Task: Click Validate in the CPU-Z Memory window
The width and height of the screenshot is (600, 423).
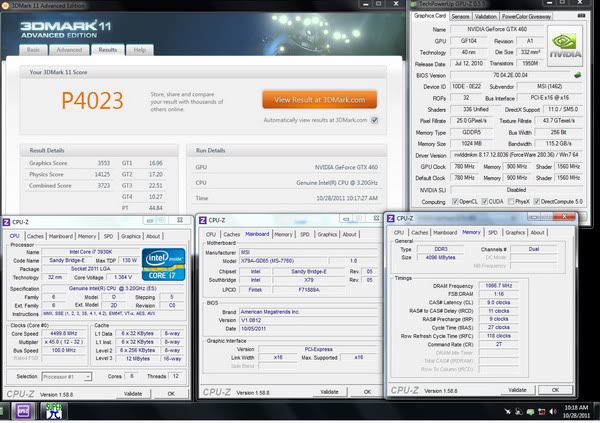Action: coord(517,390)
